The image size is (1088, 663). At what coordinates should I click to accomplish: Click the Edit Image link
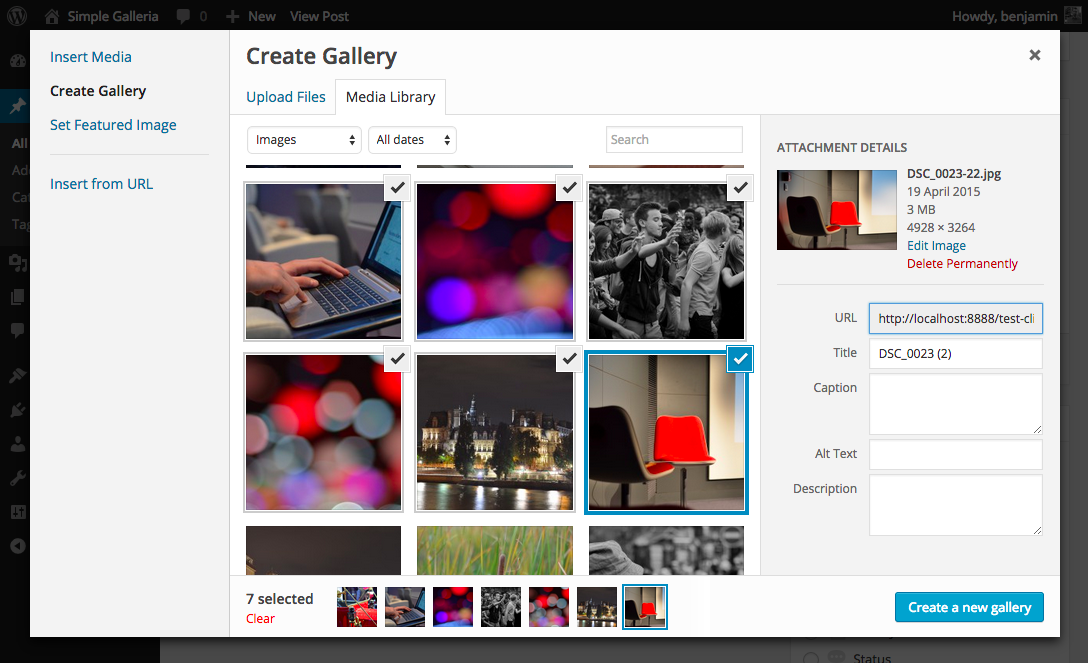tap(936, 246)
